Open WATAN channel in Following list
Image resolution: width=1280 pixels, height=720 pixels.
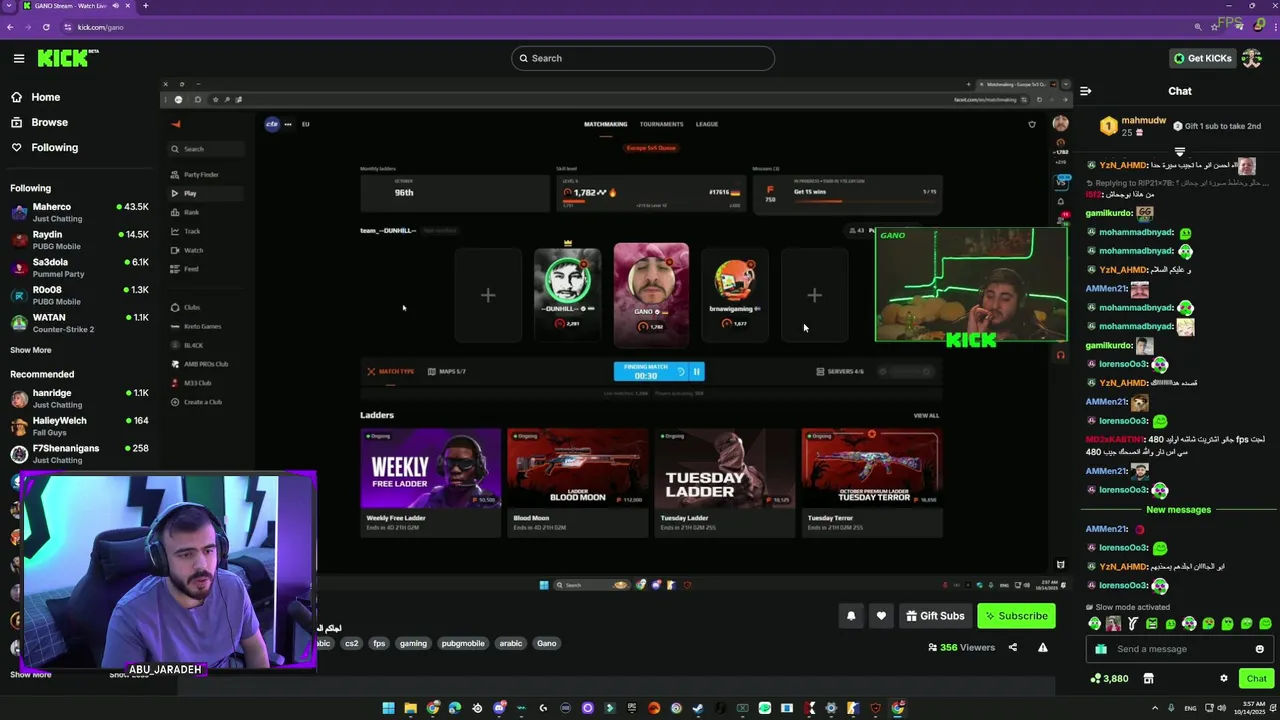coord(79,323)
